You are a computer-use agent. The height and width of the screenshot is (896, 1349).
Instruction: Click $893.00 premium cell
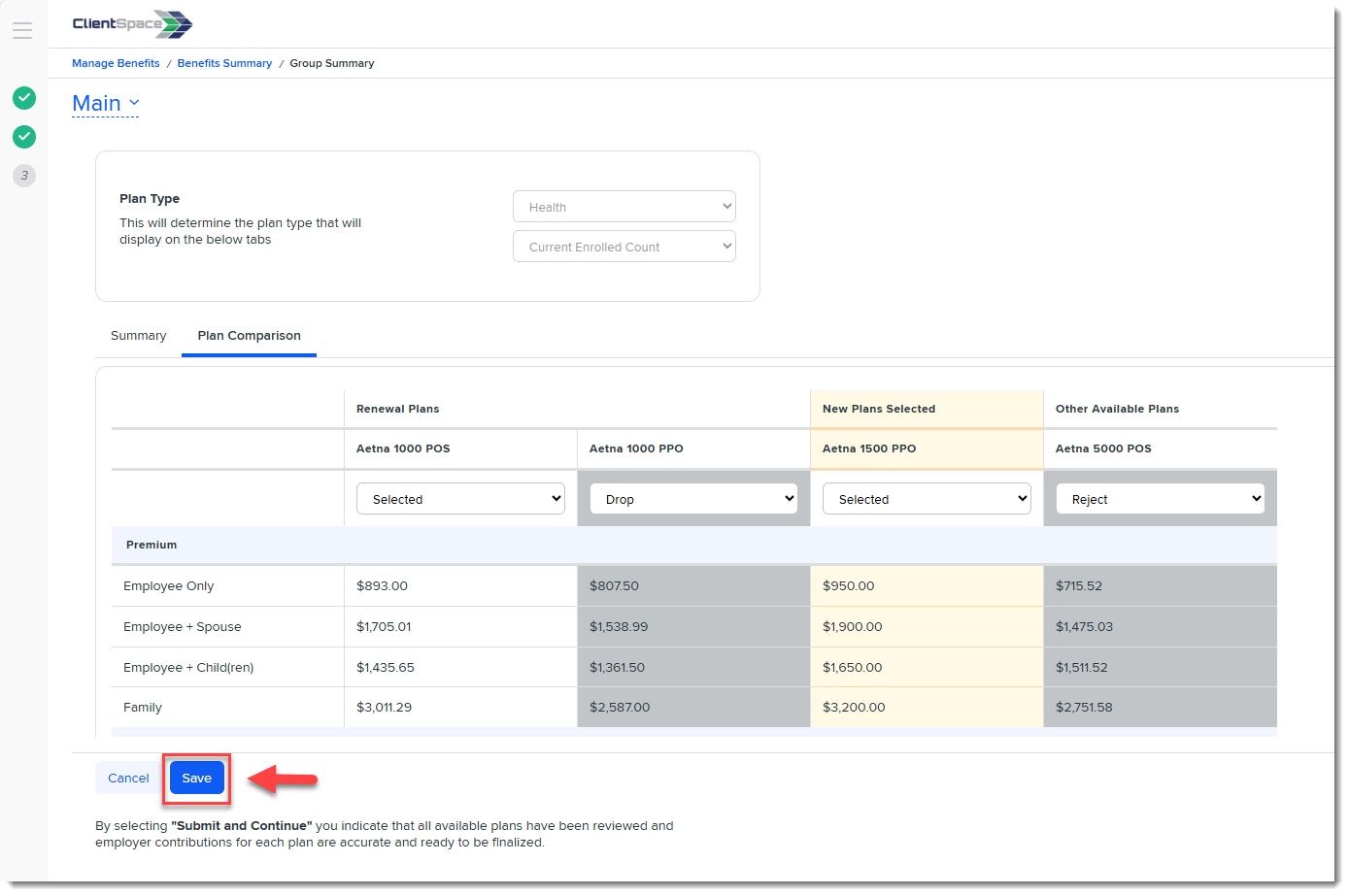461,586
